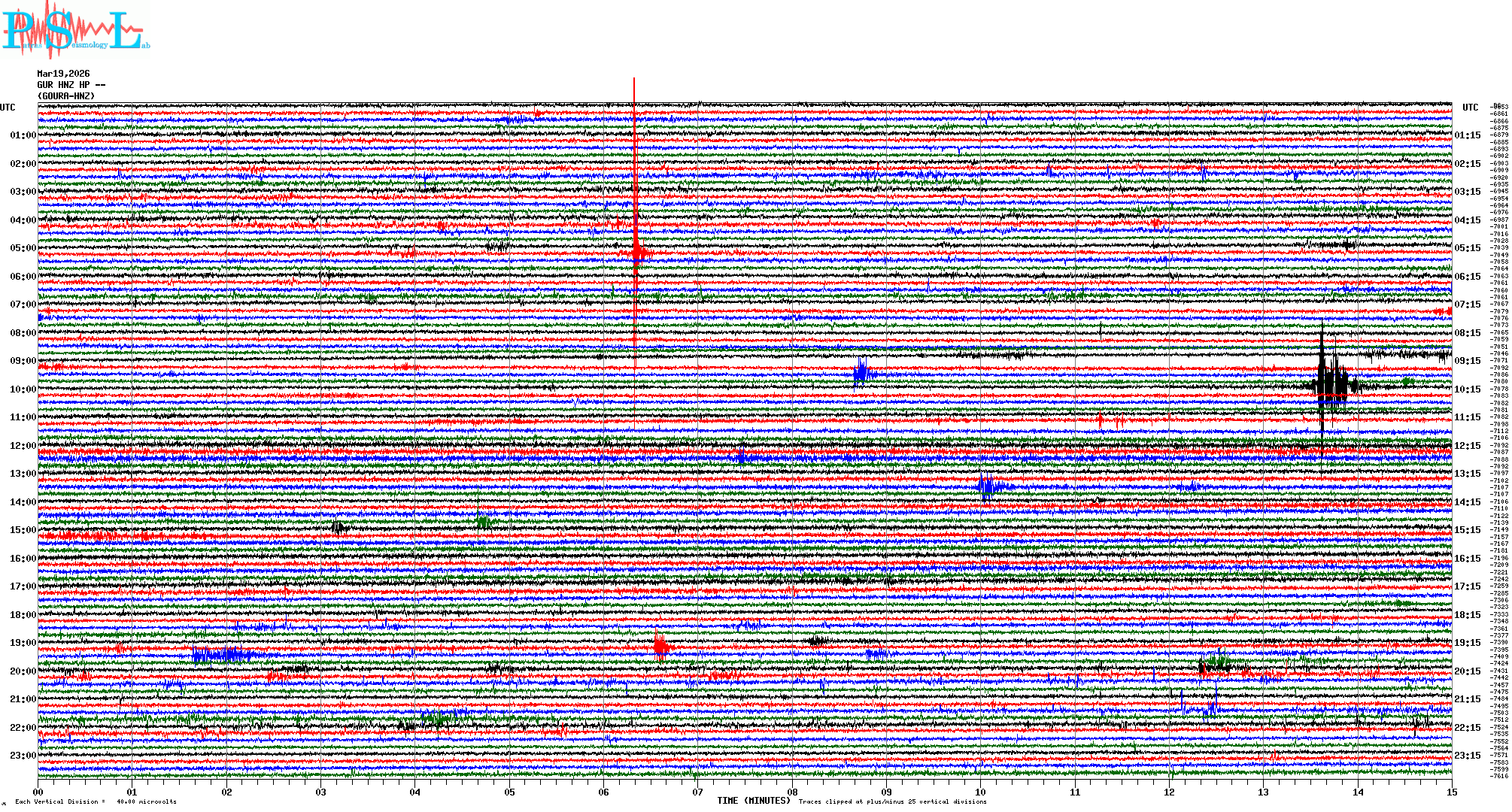Click the red burst on the 19:00 trace
Viewport: 1512px width, 812px height.
(x=660, y=646)
